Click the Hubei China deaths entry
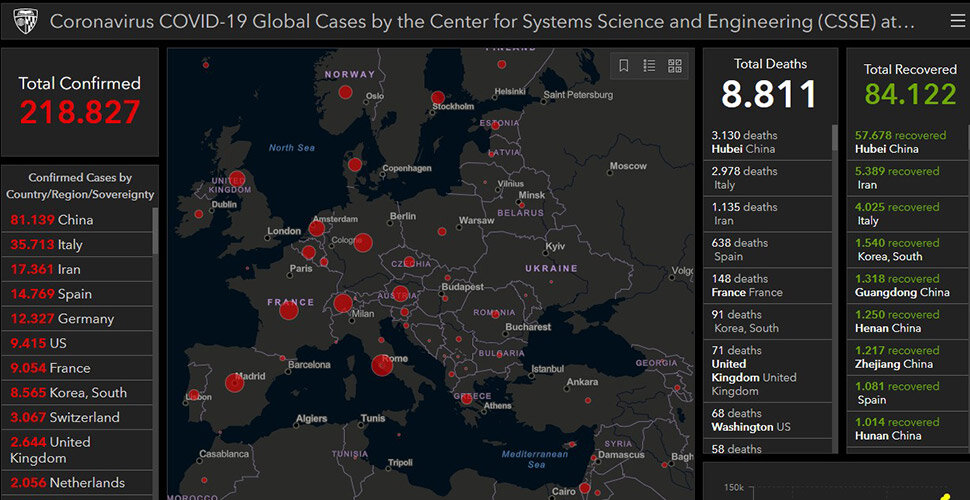This screenshot has width=970, height=500. click(768, 142)
